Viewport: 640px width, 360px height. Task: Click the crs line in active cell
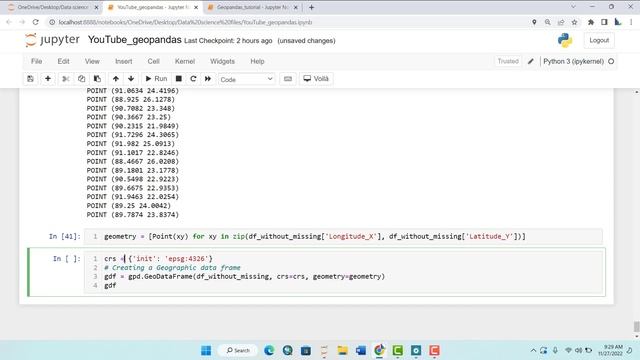click(158, 259)
